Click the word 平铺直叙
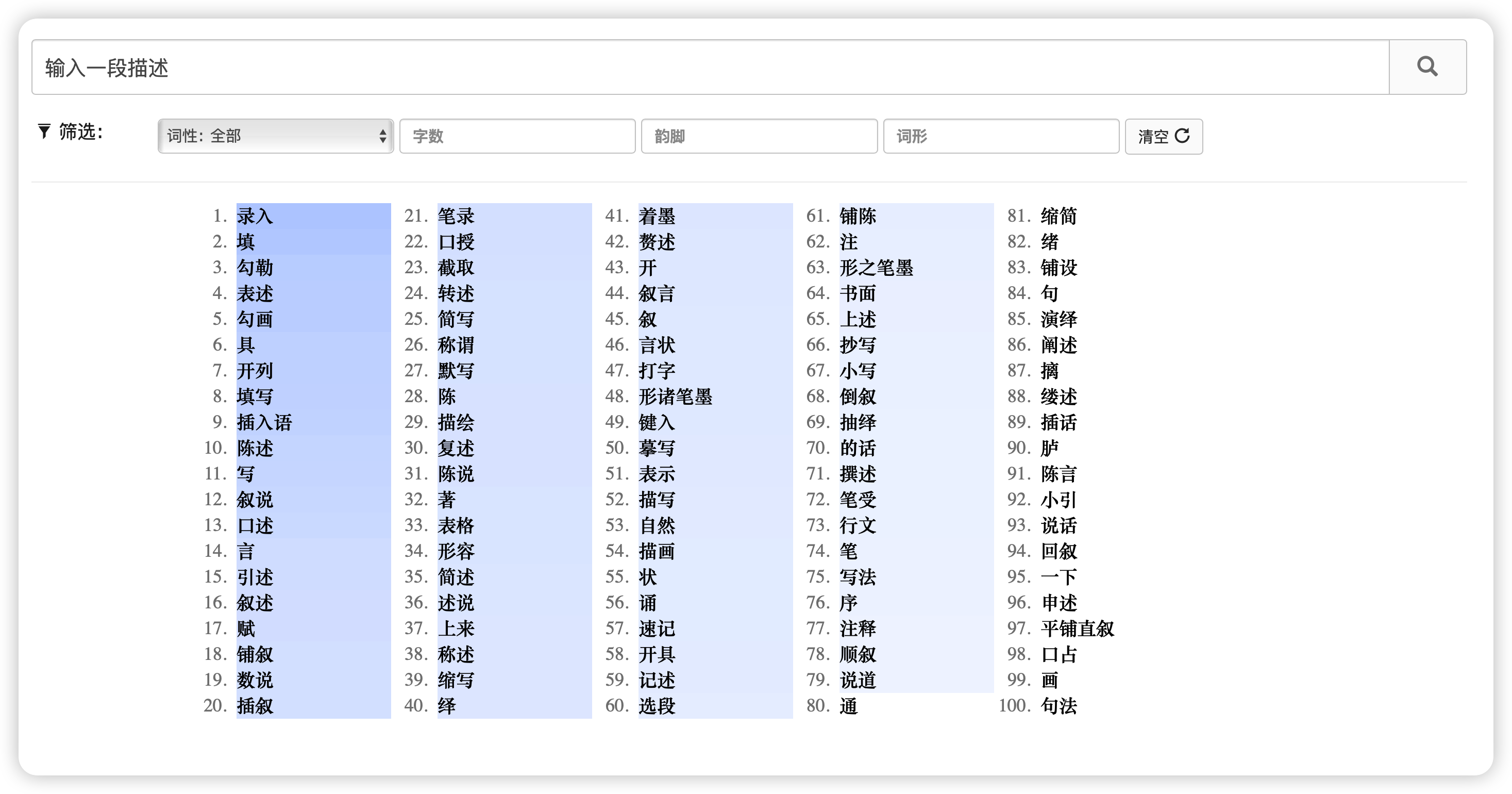Viewport: 1512px width, 794px height. tap(1077, 628)
